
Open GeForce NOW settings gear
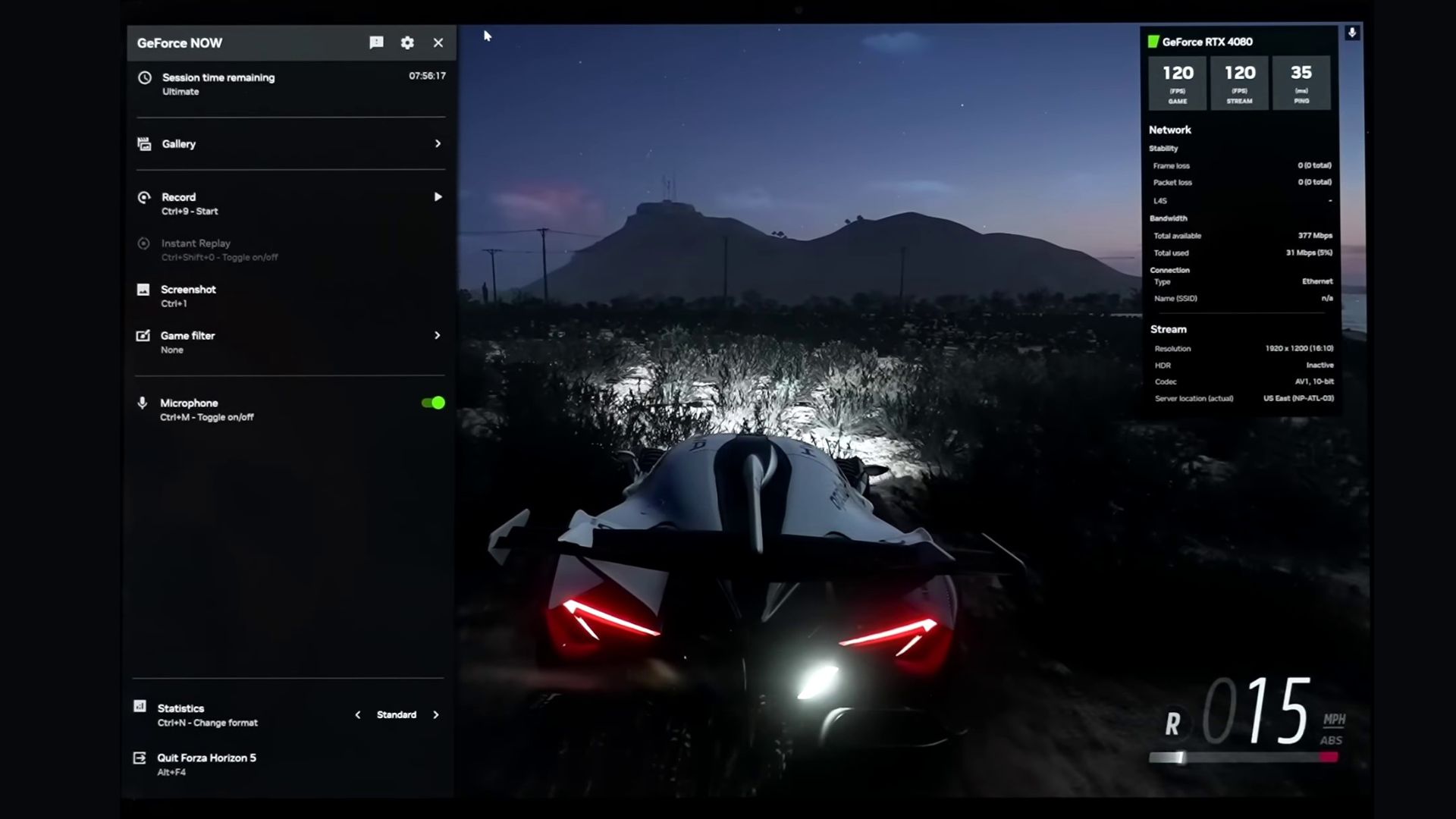[407, 42]
